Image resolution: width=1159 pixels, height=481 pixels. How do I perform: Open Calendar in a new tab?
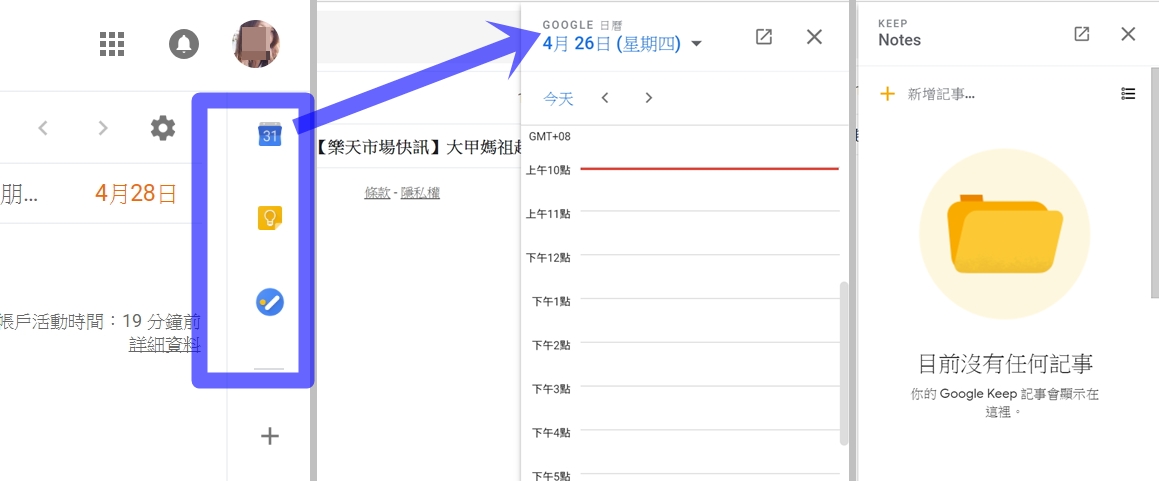point(764,37)
